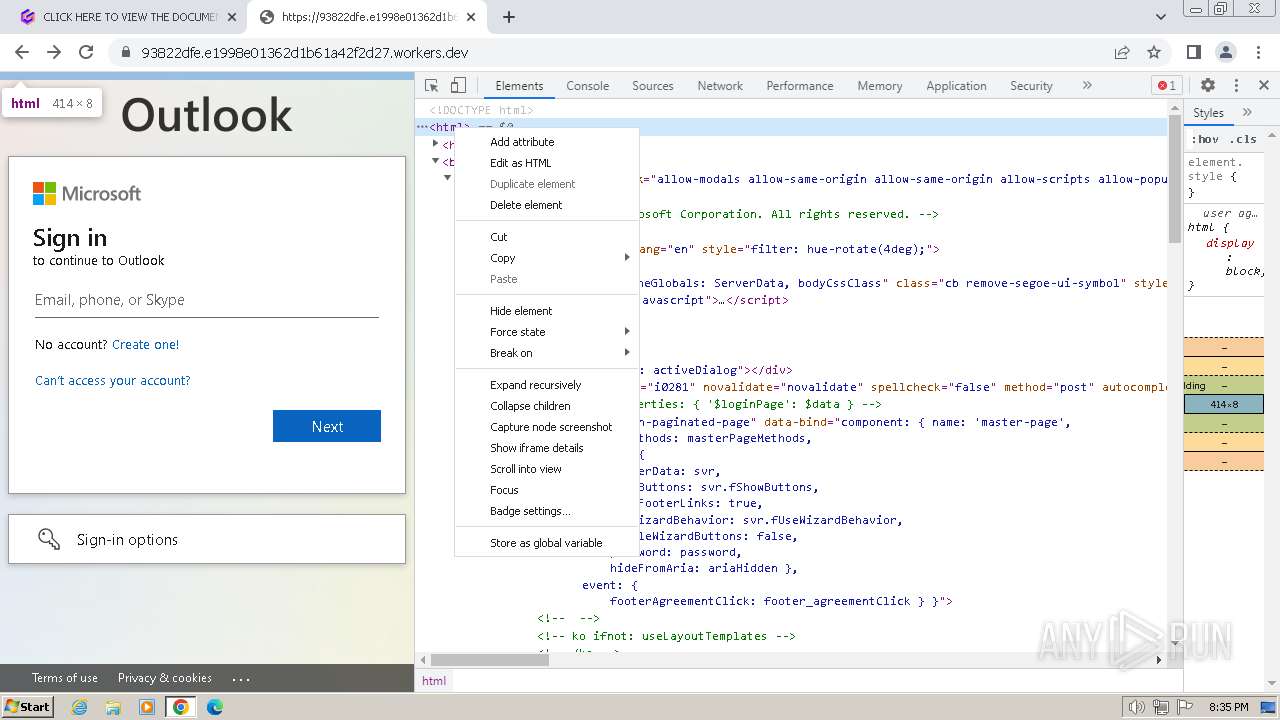
Task: Share this page icon in address bar
Action: click(x=1122, y=52)
